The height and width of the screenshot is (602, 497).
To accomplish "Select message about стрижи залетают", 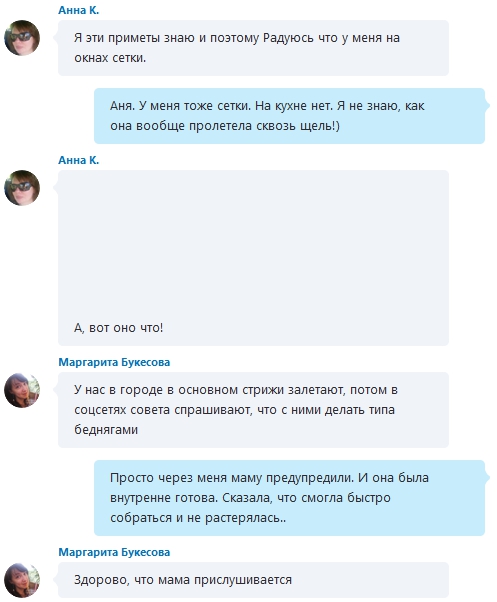I will (253, 410).
